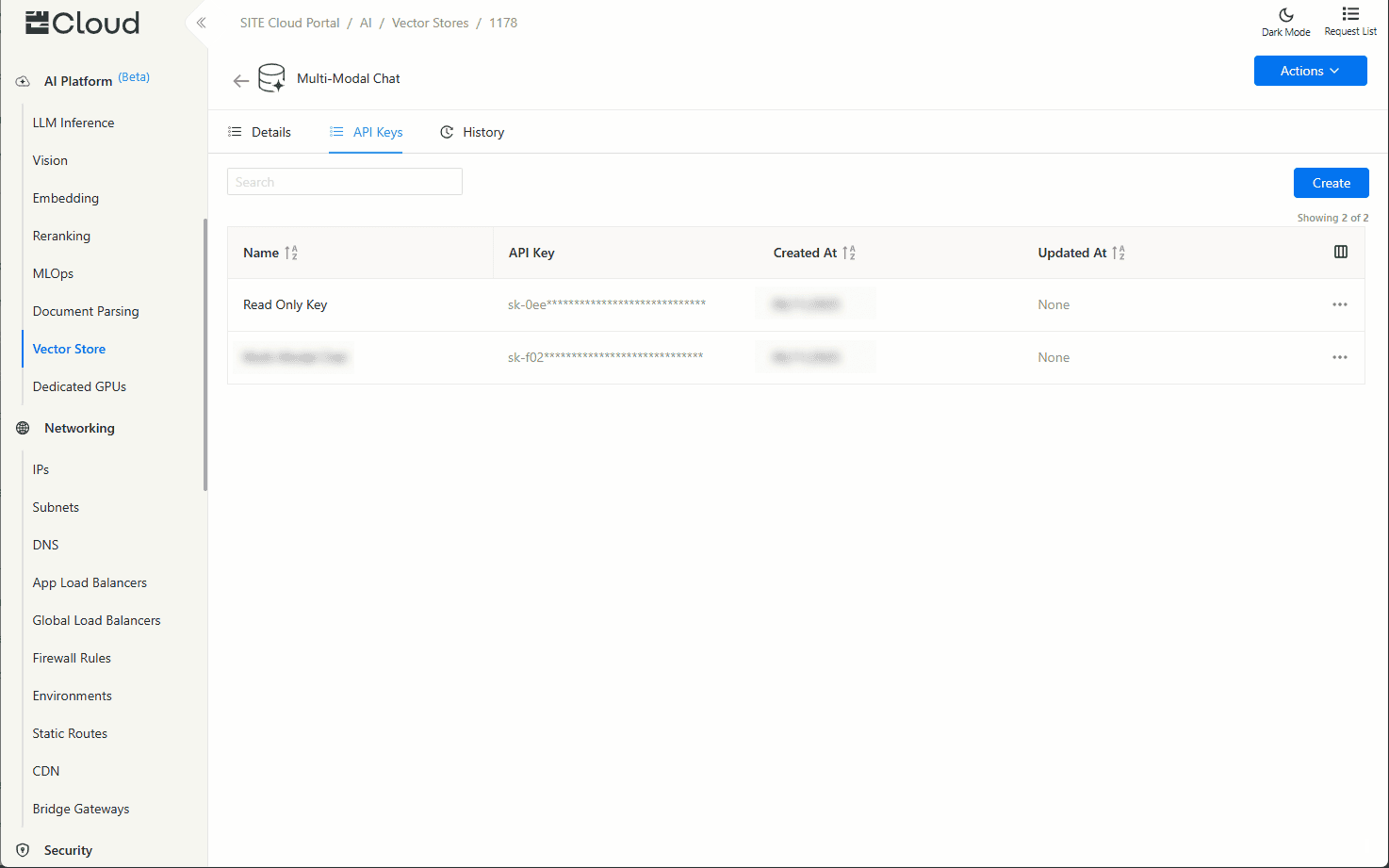Collapse the sidebar with double-chevron icon

pos(201,23)
